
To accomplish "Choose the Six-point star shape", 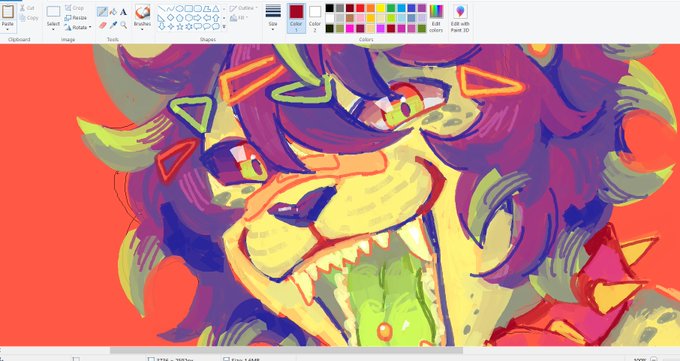I will click(x=189, y=27).
